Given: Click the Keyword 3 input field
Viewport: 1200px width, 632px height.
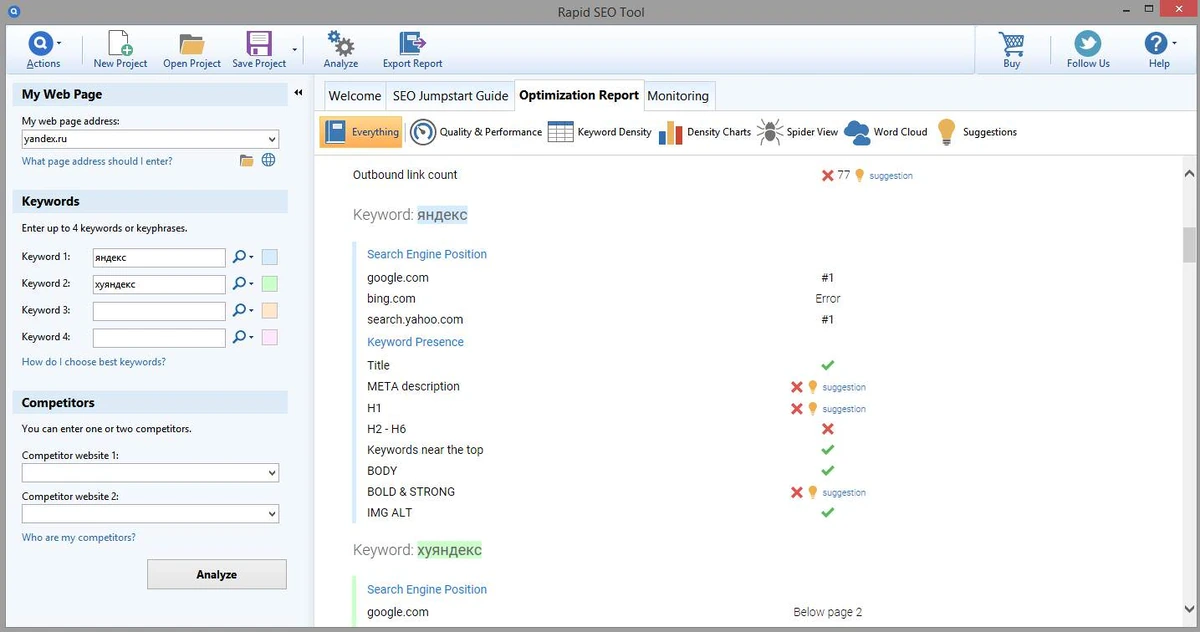Looking at the screenshot, I should [x=158, y=311].
